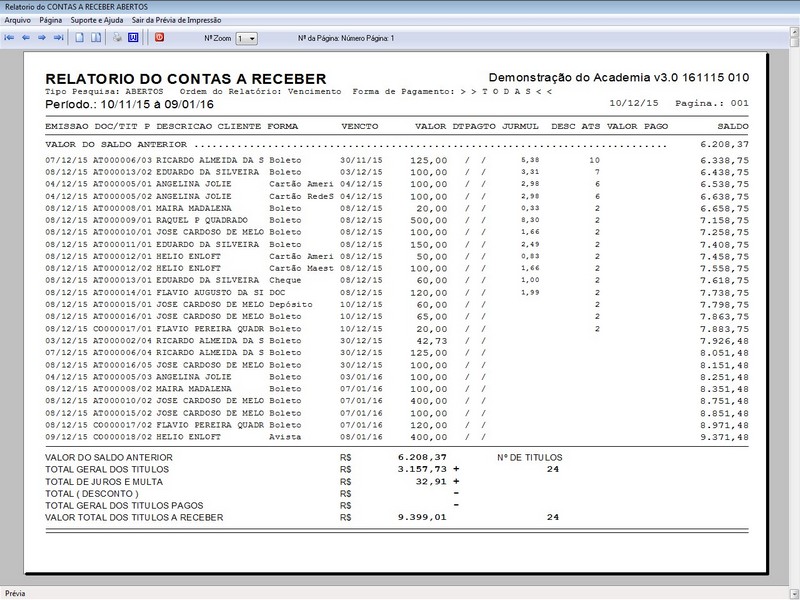Image resolution: width=800 pixels, height=600 pixels.
Task: Click the row AT000005/01 ANGELINA JOLIE
Action: (397, 184)
